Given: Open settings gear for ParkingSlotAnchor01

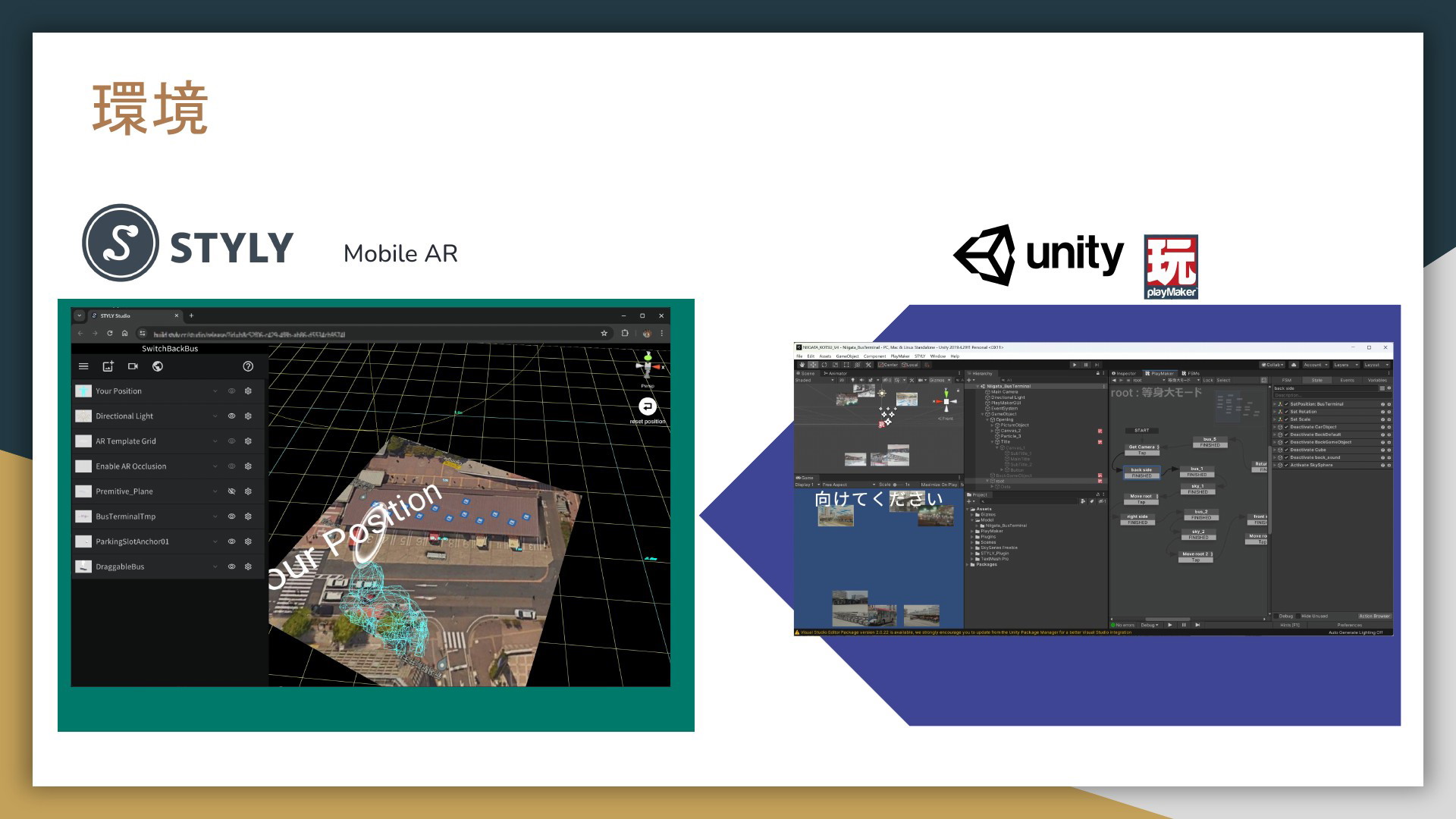Looking at the screenshot, I should click(248, 541).
